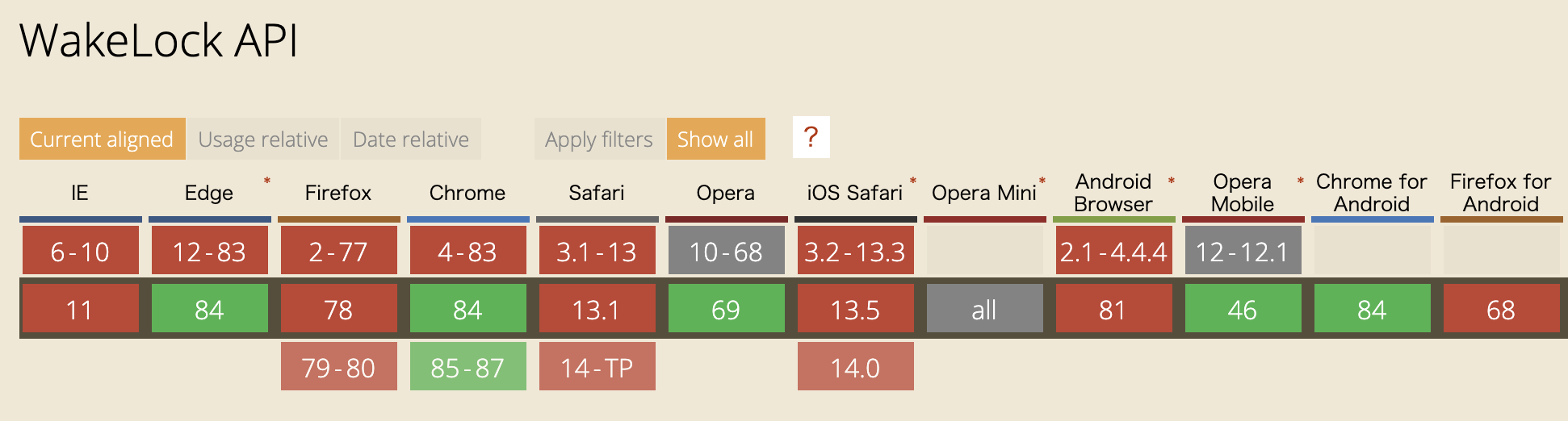Click the Opera 69 supported cell

[x=726, y=309]
